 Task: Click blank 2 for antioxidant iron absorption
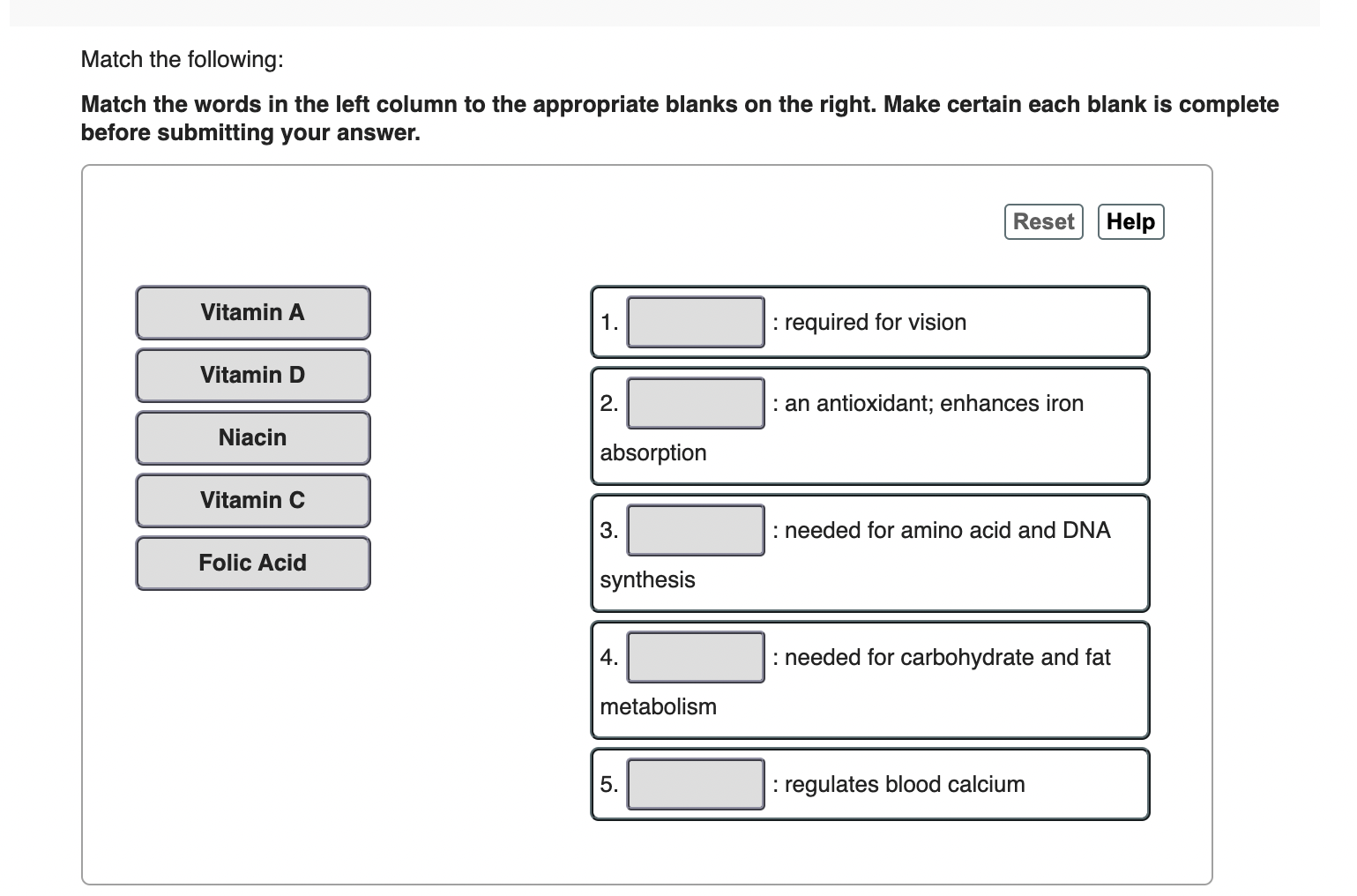tap(696, 403)
